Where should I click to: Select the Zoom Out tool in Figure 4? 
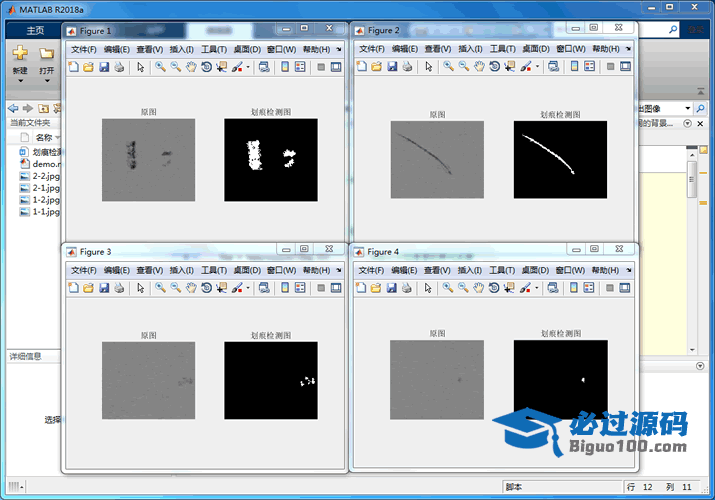pos(463,288)
